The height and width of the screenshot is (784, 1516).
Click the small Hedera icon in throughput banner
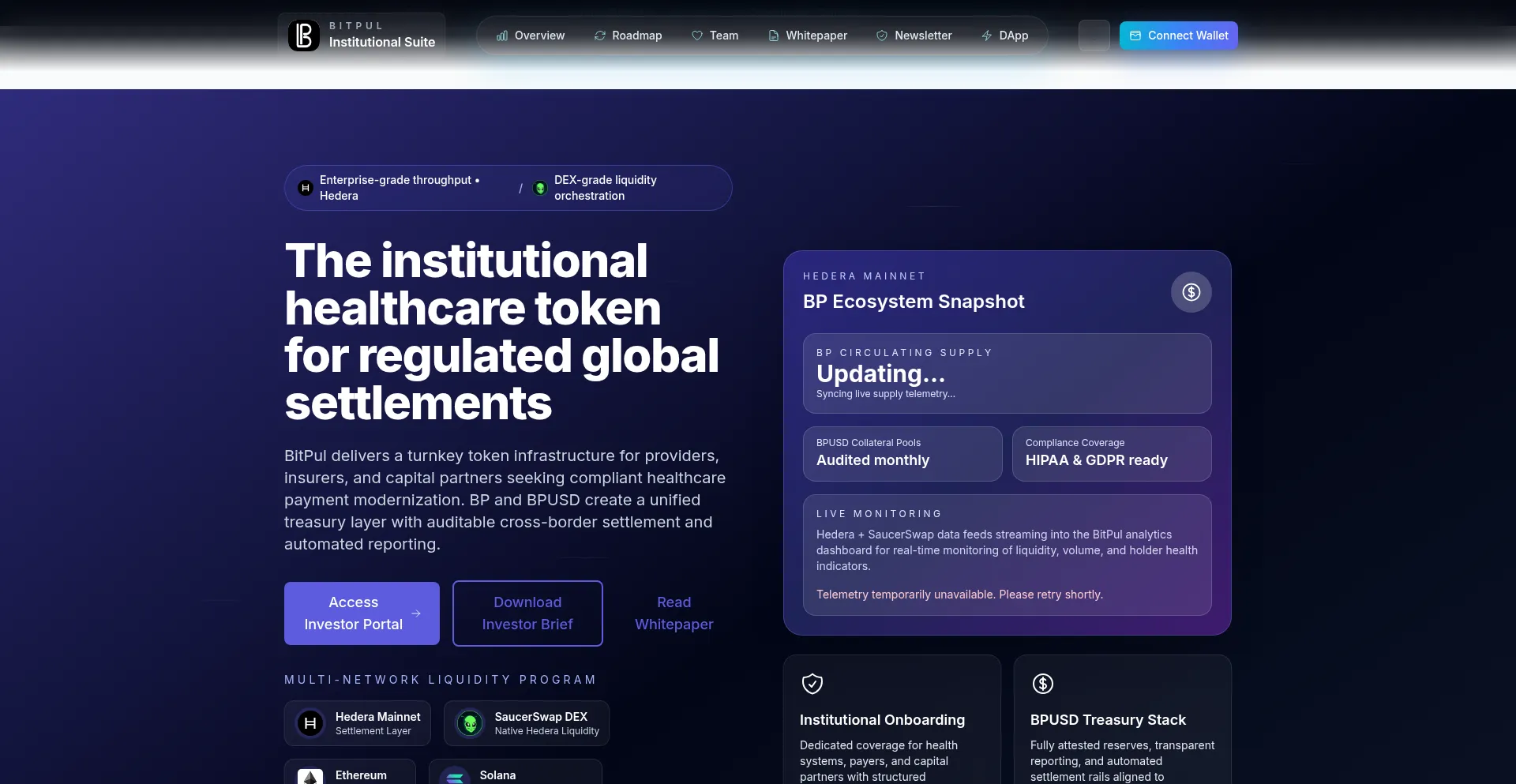pyautogui.click(x=305, y=188)
